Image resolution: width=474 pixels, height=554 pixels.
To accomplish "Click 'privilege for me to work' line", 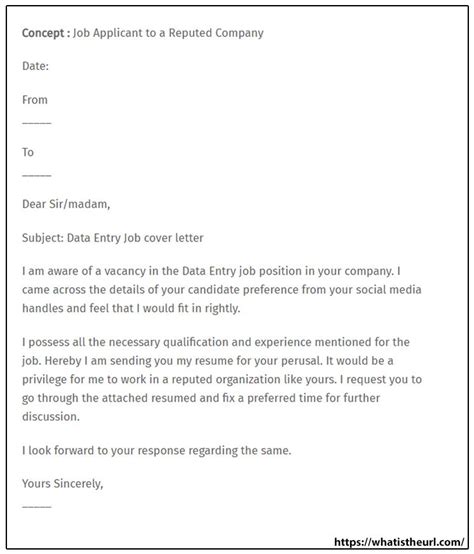I will (222, 379).
